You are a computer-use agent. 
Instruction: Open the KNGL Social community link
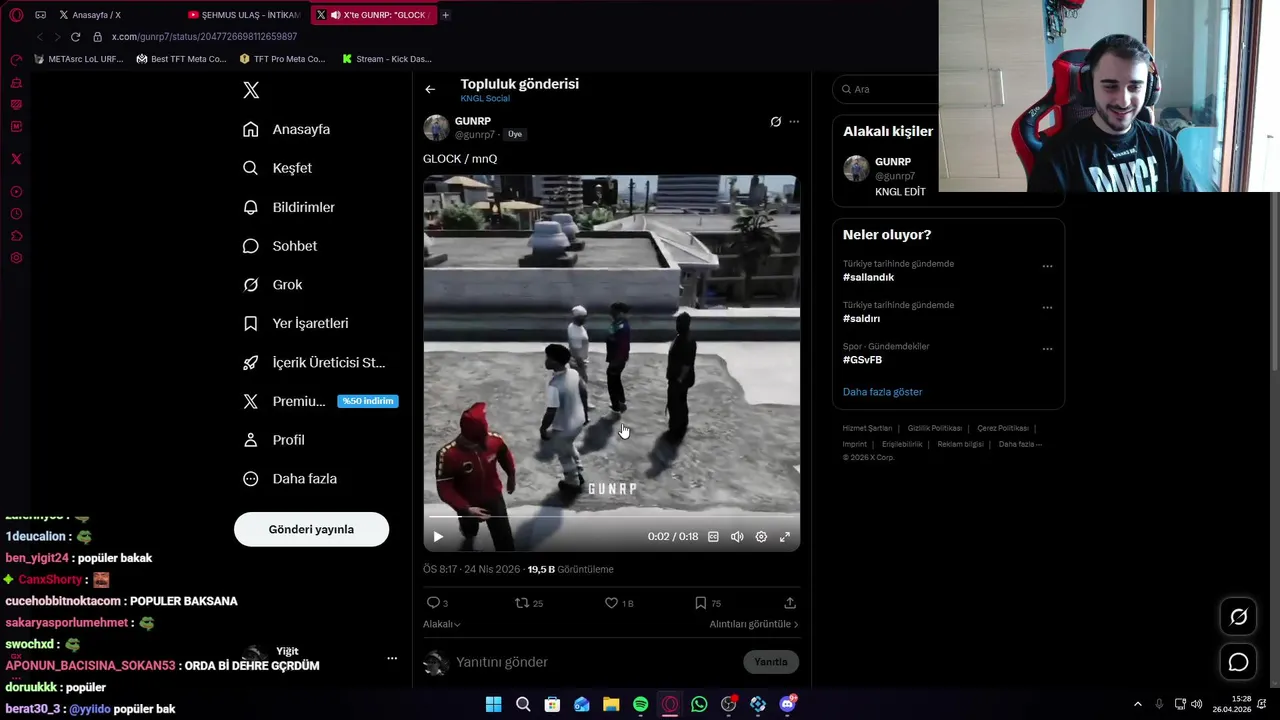click(485, 99)
